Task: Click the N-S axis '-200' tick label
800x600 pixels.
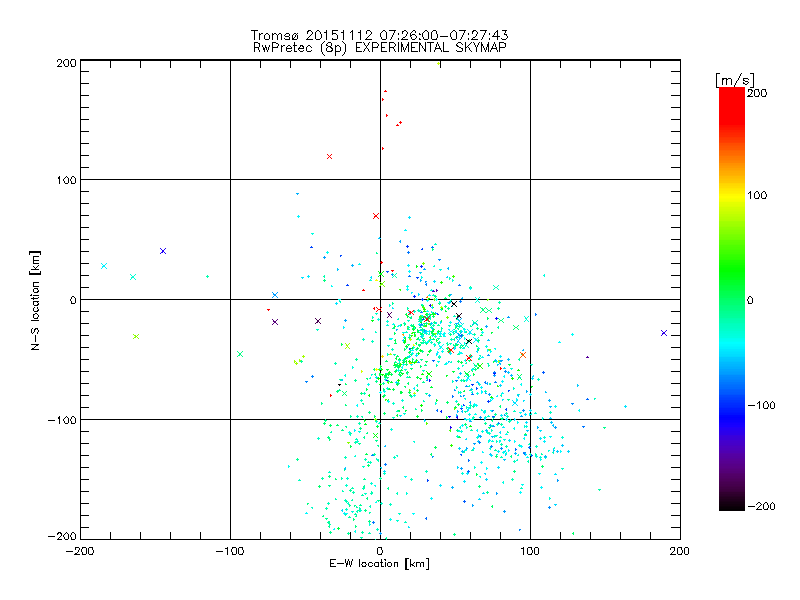Action: click(x=62, y=536)
